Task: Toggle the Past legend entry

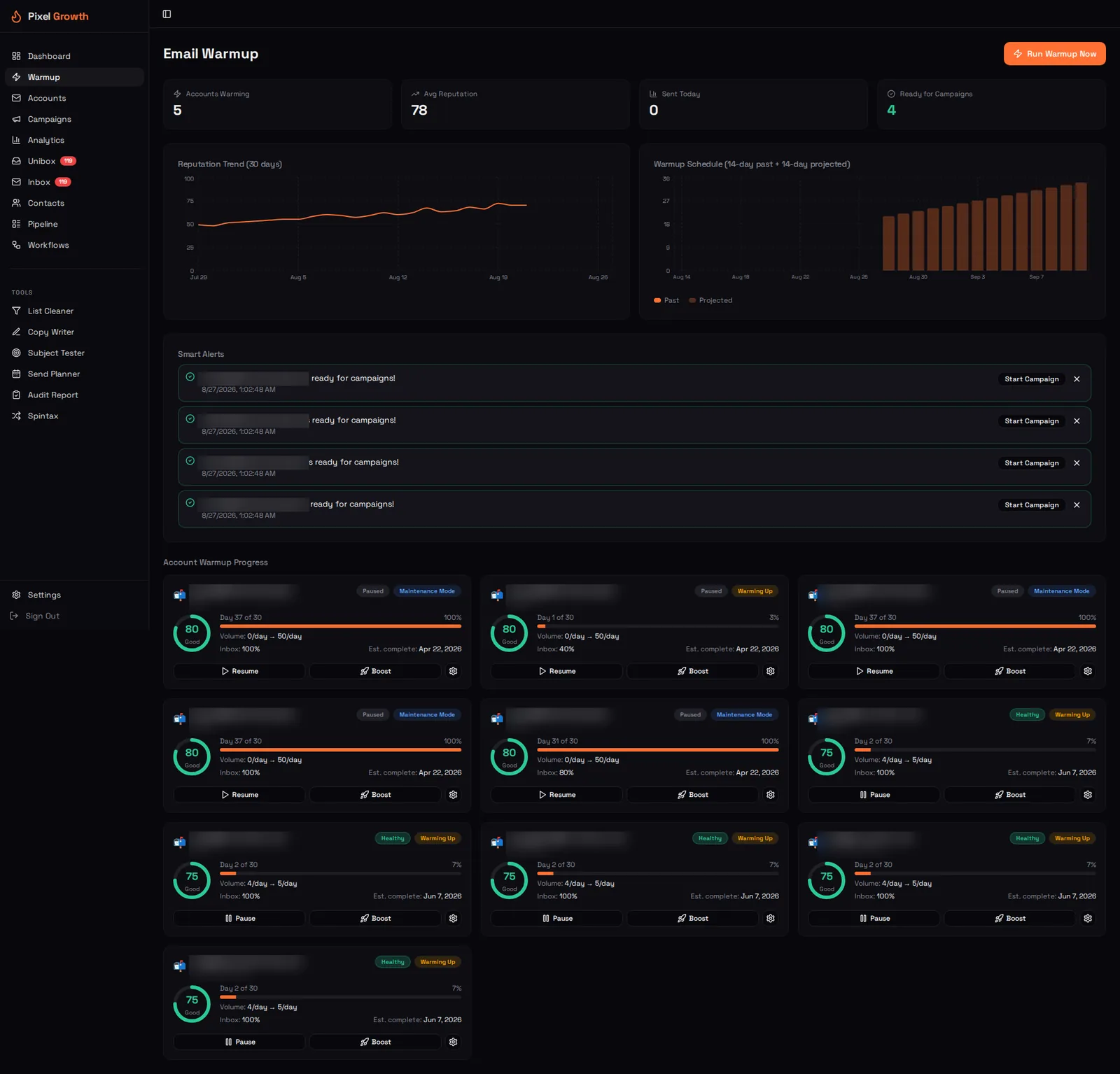Action: point(666,300)
